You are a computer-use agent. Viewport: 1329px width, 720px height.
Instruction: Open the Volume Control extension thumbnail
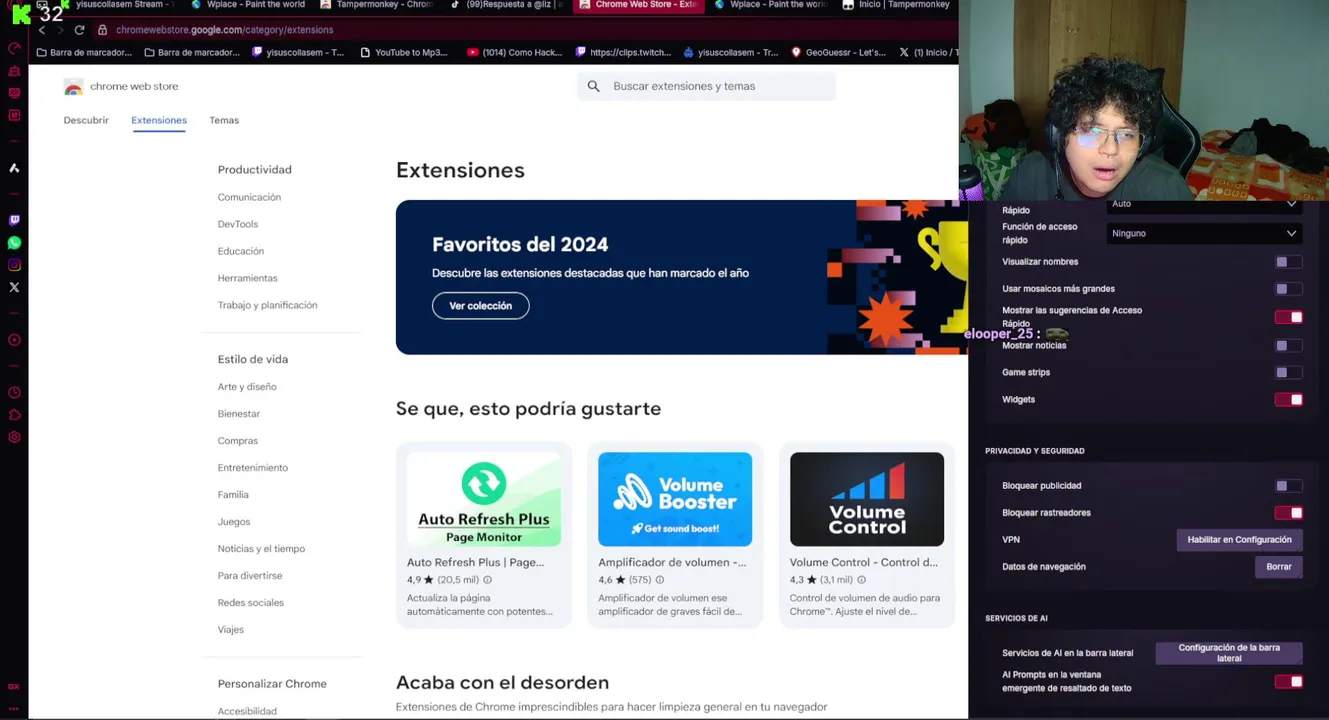[x=867, y=499]
